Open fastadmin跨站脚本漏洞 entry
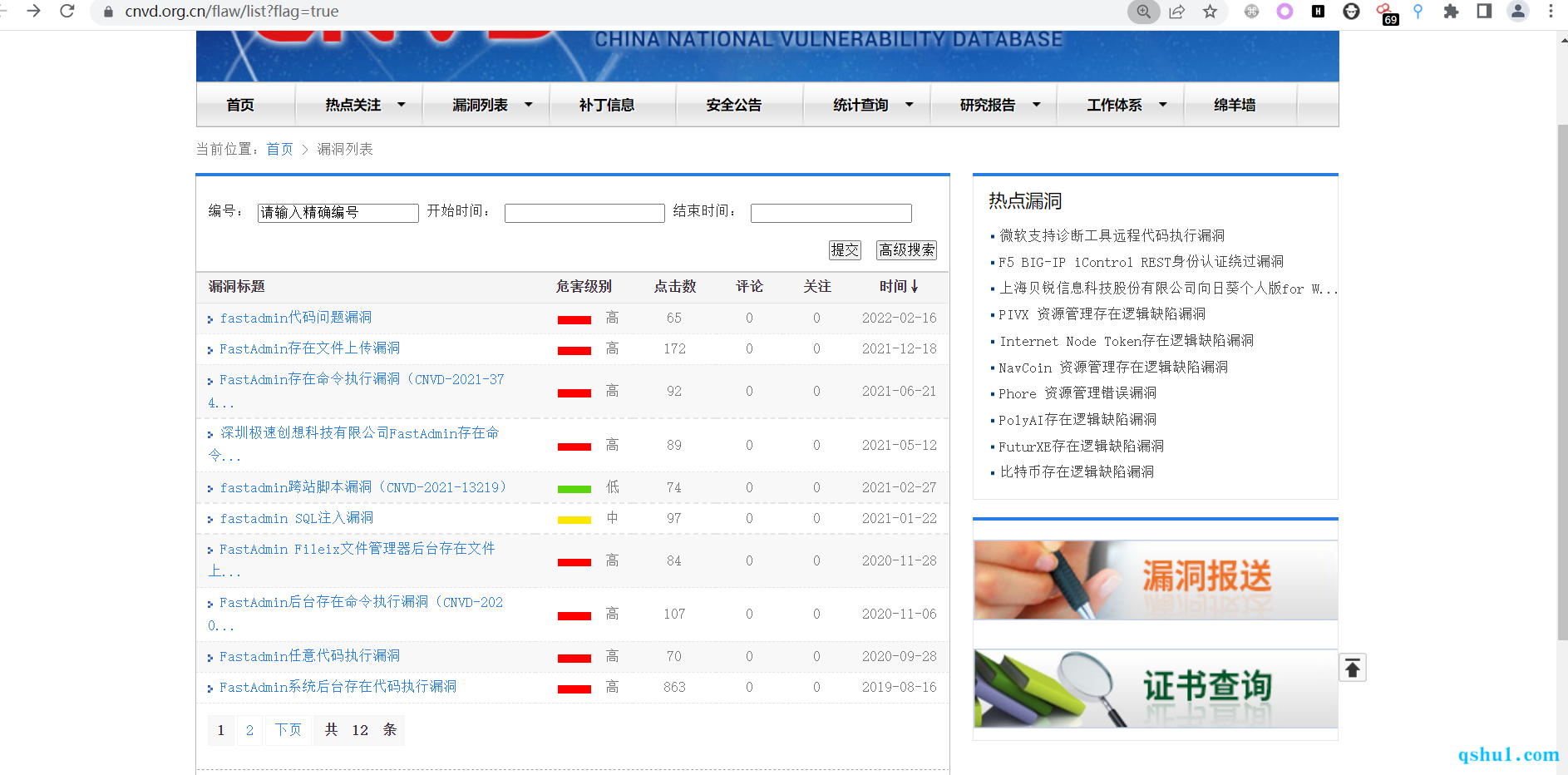Viewport: 1568px width, 775px height. point(363,487)
